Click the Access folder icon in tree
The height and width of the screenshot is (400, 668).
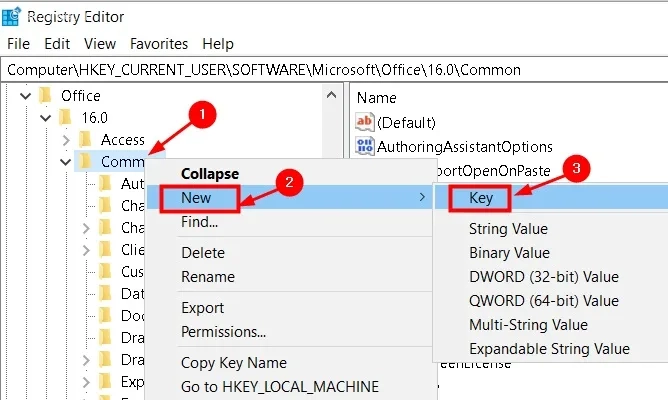pyautogui.click(x=85, y=140)
